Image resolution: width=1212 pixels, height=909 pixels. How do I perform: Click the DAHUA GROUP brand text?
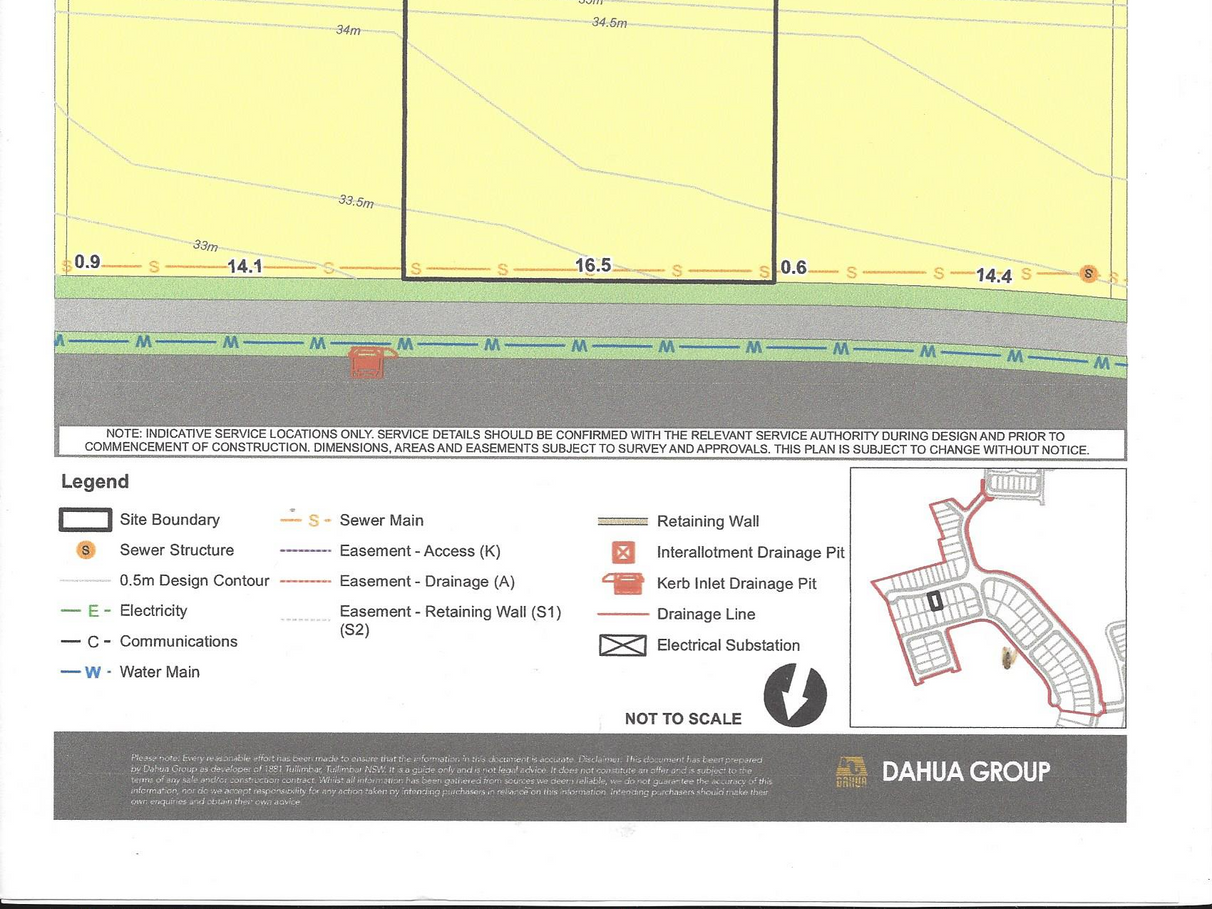pyautogui.click(x=965, y=772)
